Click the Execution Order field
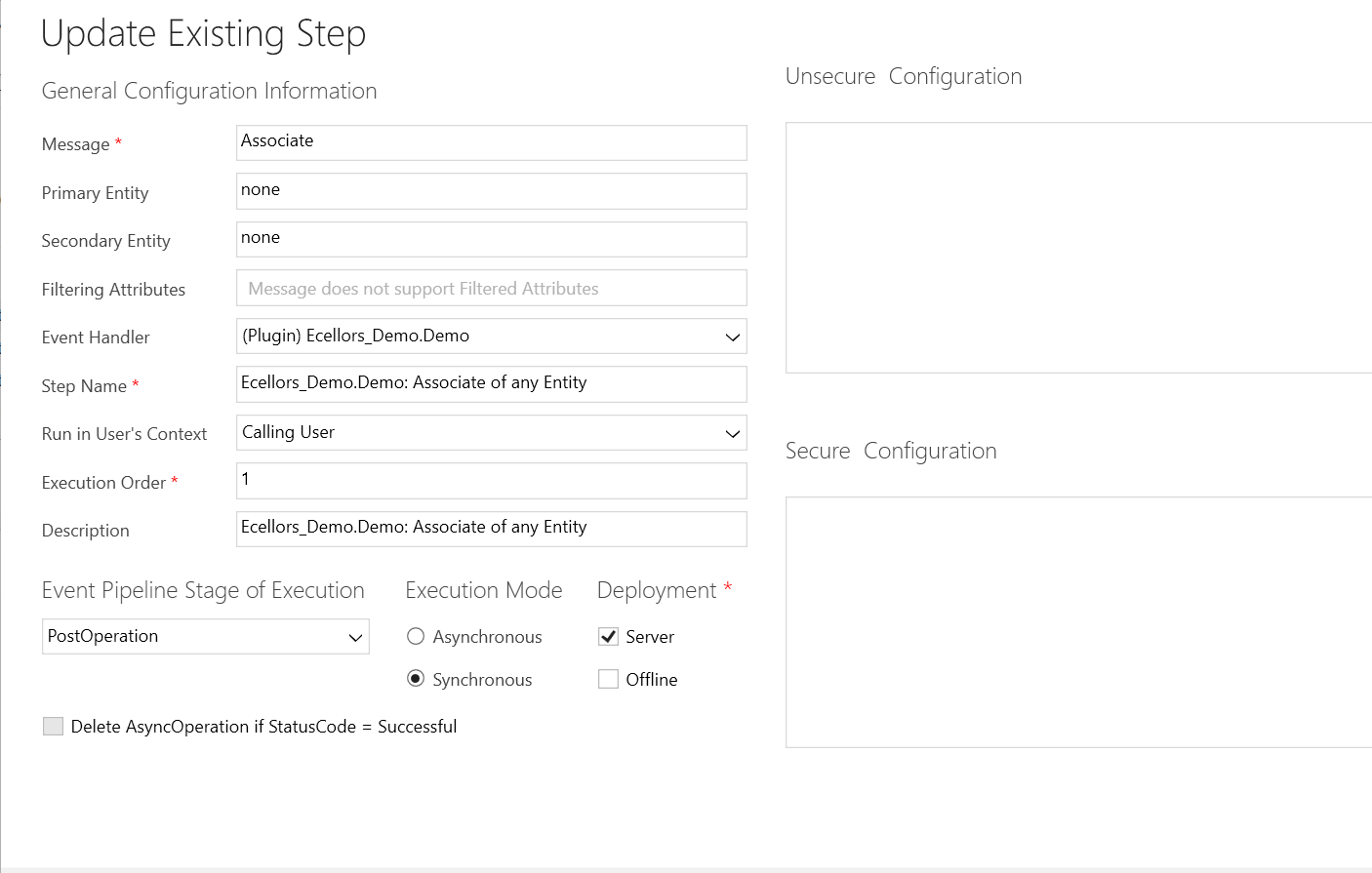1372x873 pixels. [x=491, y=481]
